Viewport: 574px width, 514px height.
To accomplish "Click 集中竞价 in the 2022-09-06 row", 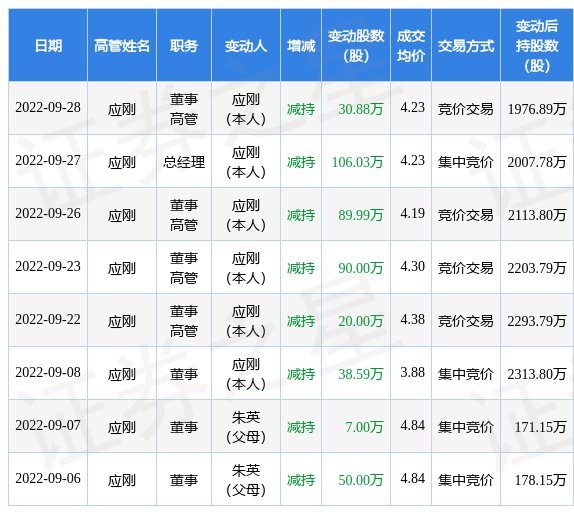I will (x=466, y=479).
